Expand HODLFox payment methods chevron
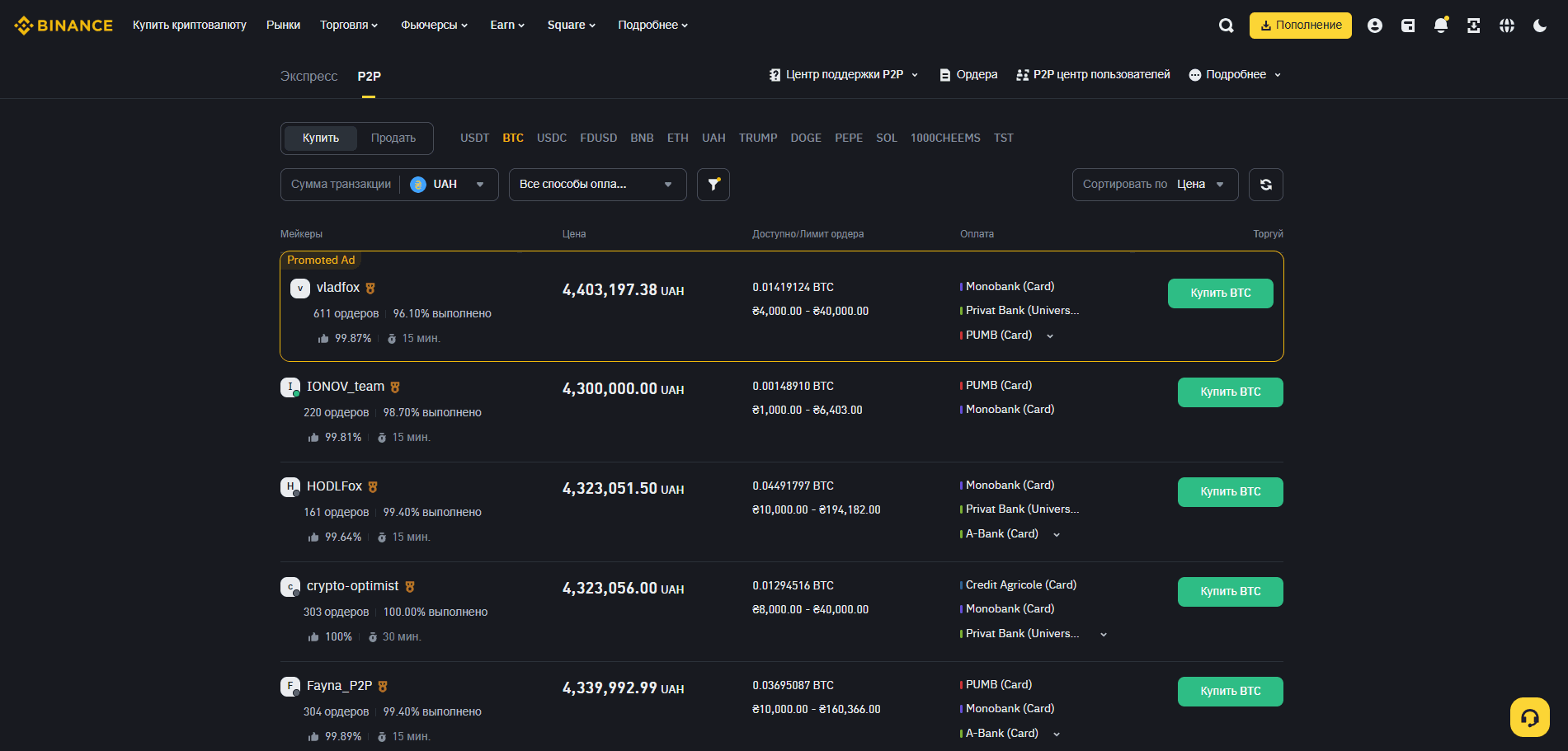 (x=1057, y=535)
